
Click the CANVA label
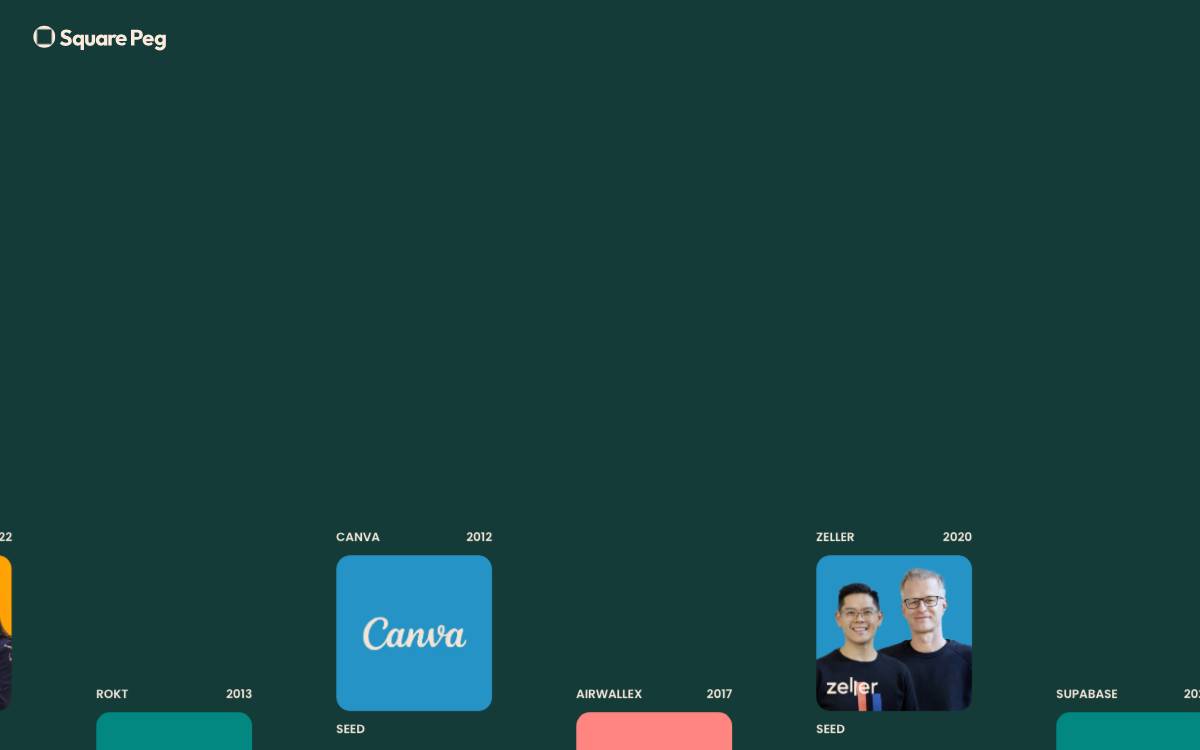click(x=358, y=537)
